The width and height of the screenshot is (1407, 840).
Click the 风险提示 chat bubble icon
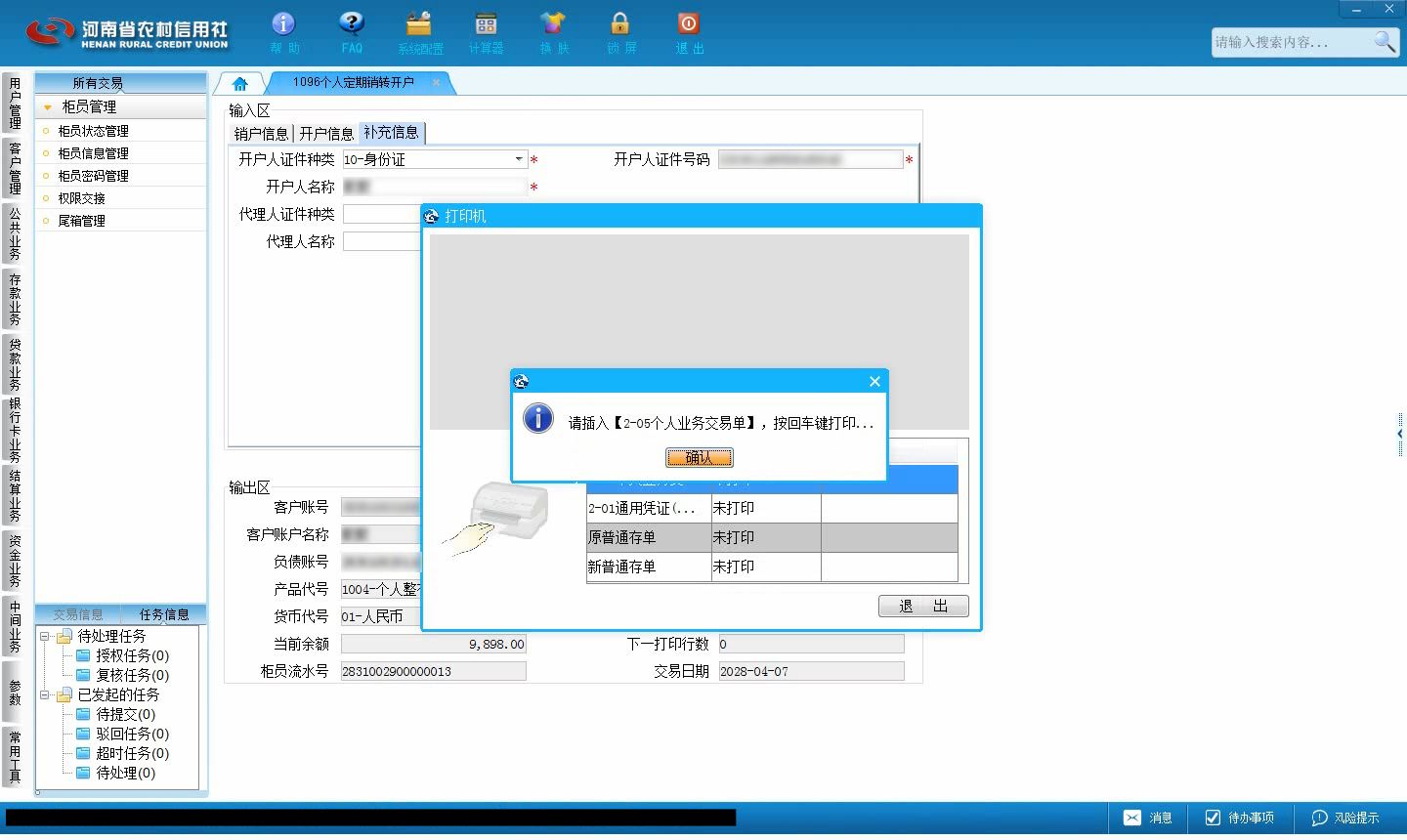[1319, 818]
